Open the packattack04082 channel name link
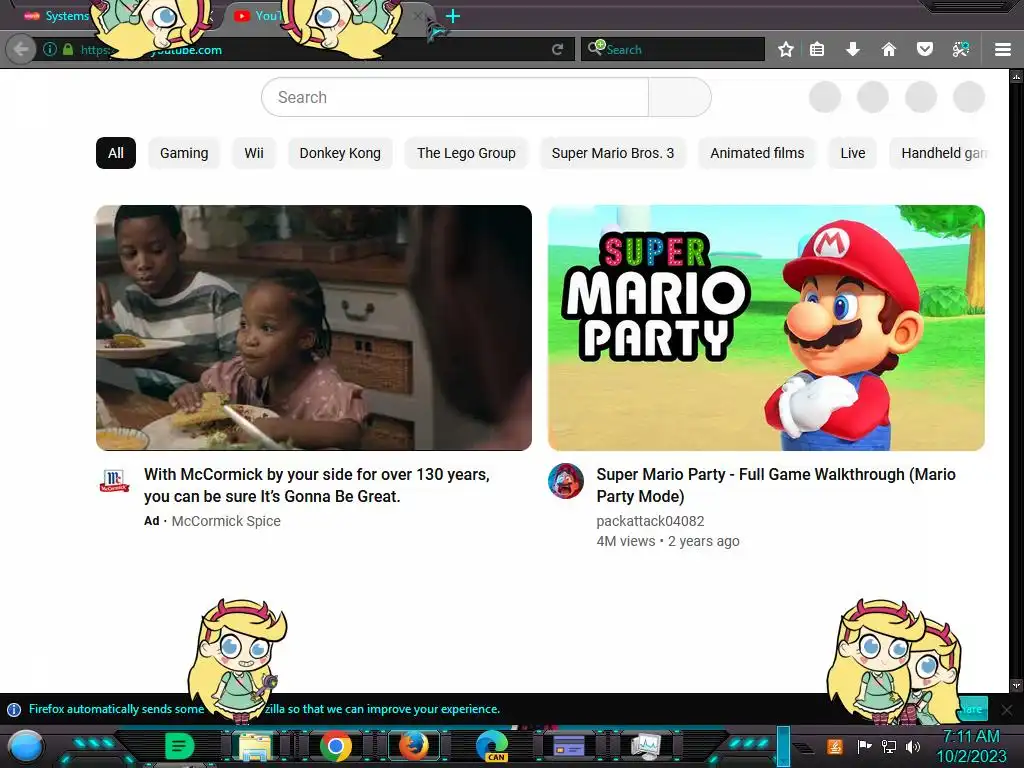1024x768 pixels. click(650, 521)
